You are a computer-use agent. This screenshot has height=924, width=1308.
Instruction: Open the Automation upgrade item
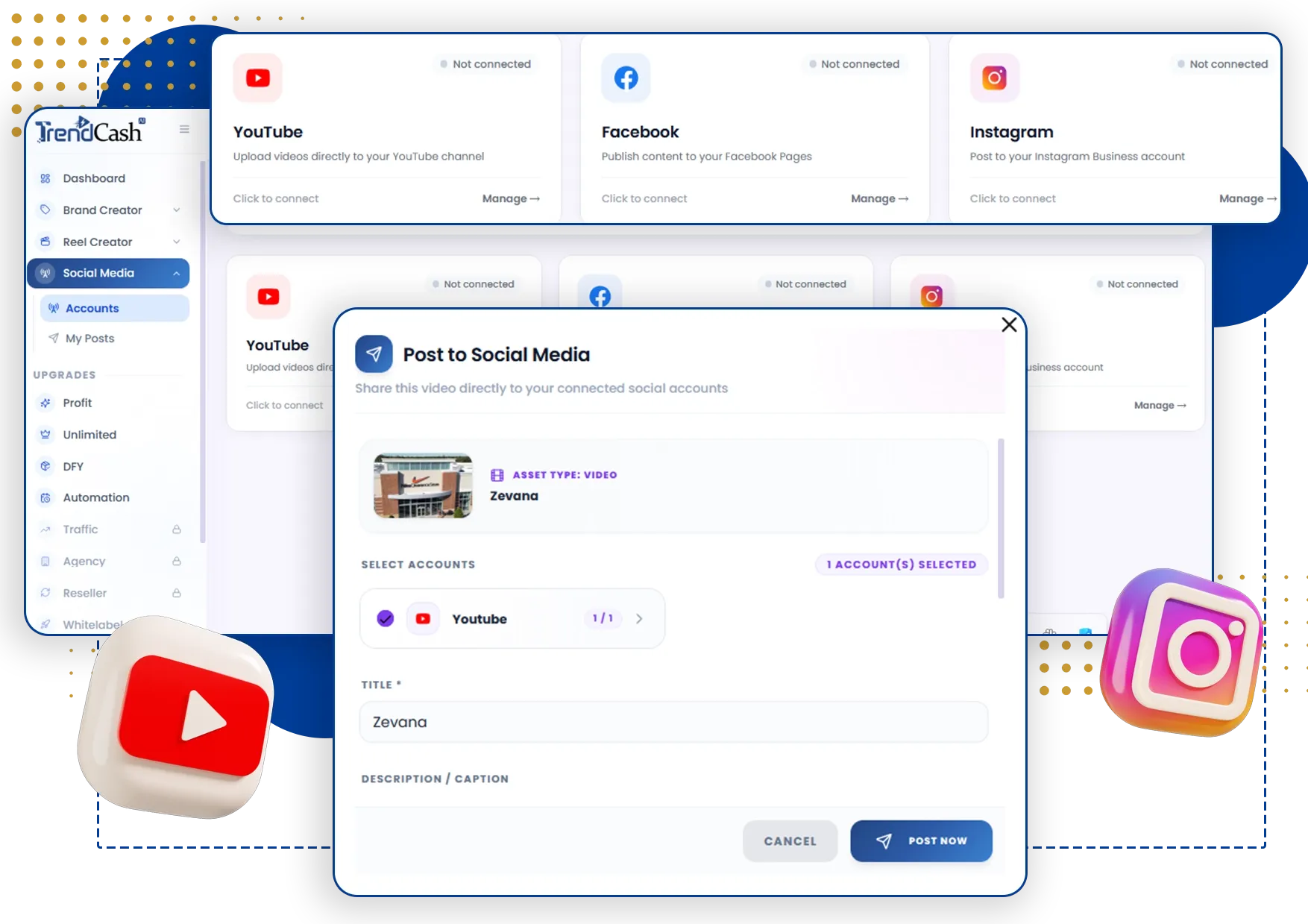click(108, 497)
